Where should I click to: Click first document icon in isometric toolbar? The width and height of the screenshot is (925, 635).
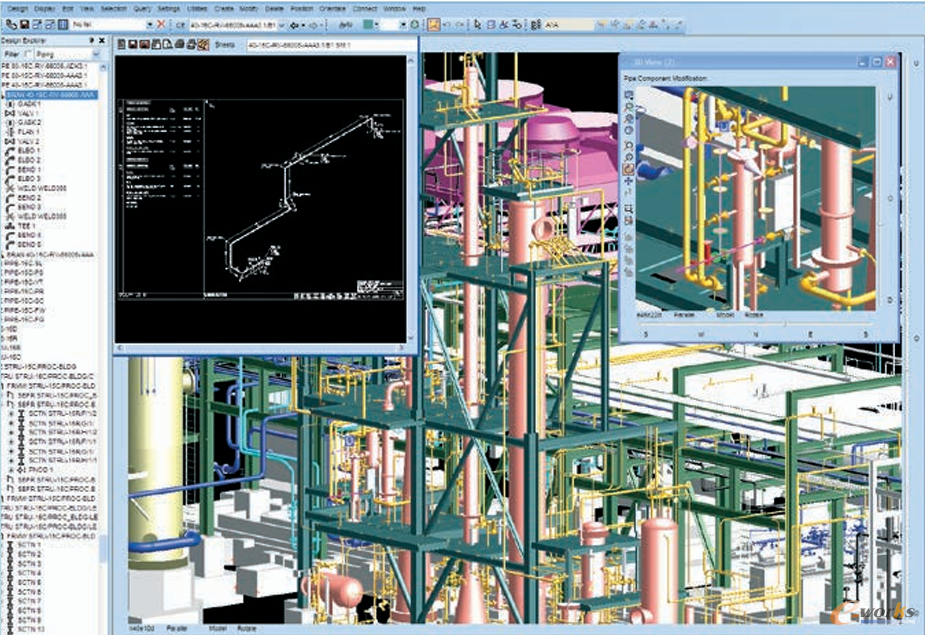122,45
